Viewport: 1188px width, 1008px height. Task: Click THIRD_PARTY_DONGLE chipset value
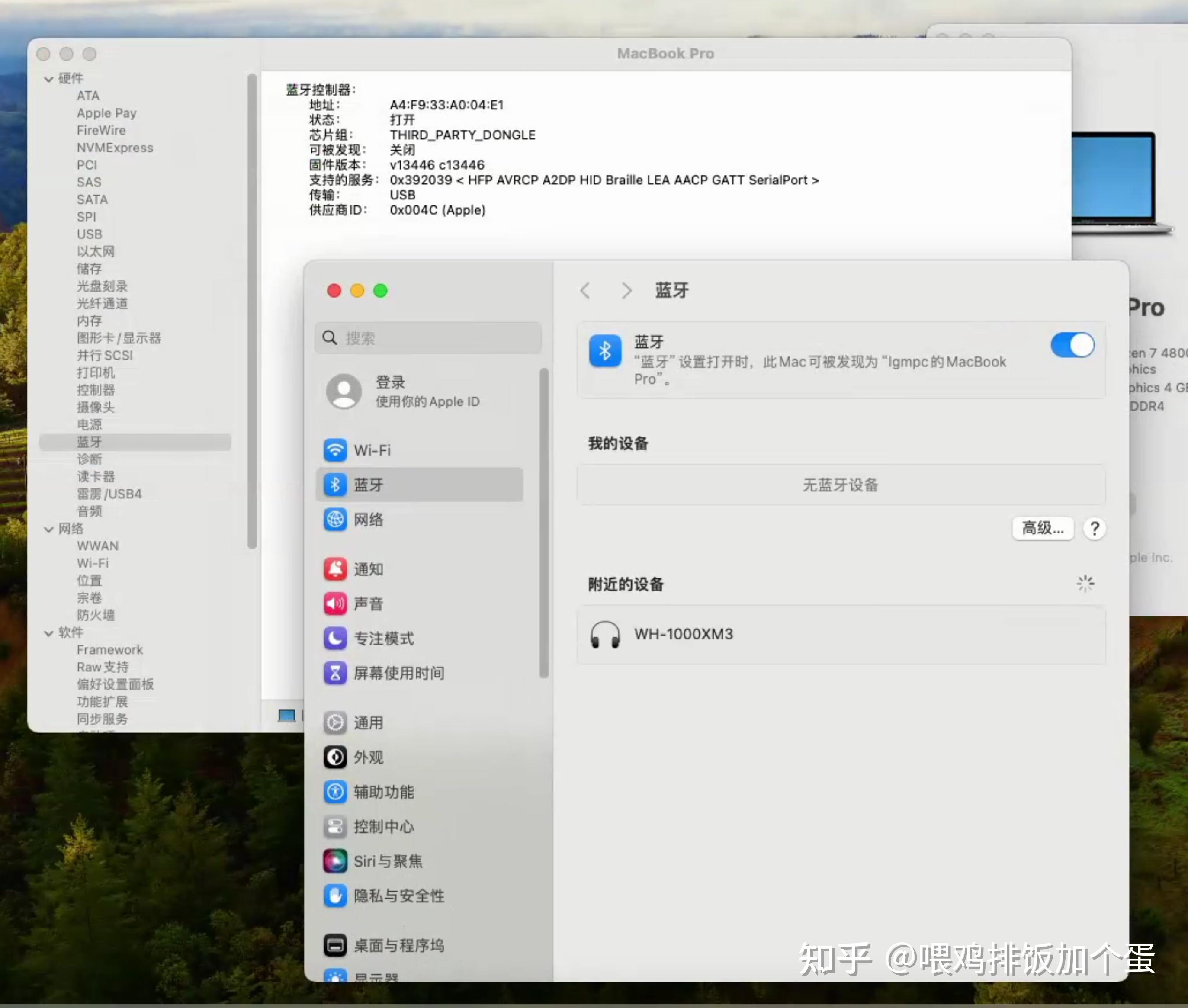click(462, 135)
